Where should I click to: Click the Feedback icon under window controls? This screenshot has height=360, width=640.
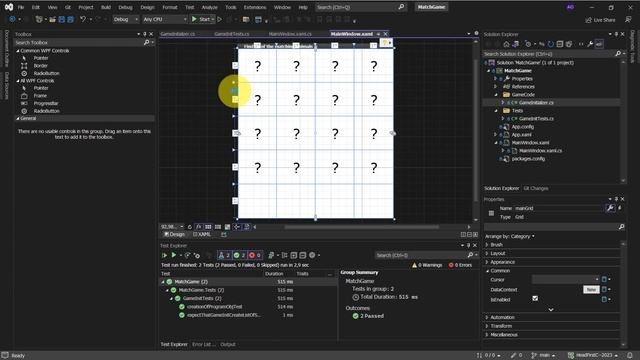[x=628, y=20]
